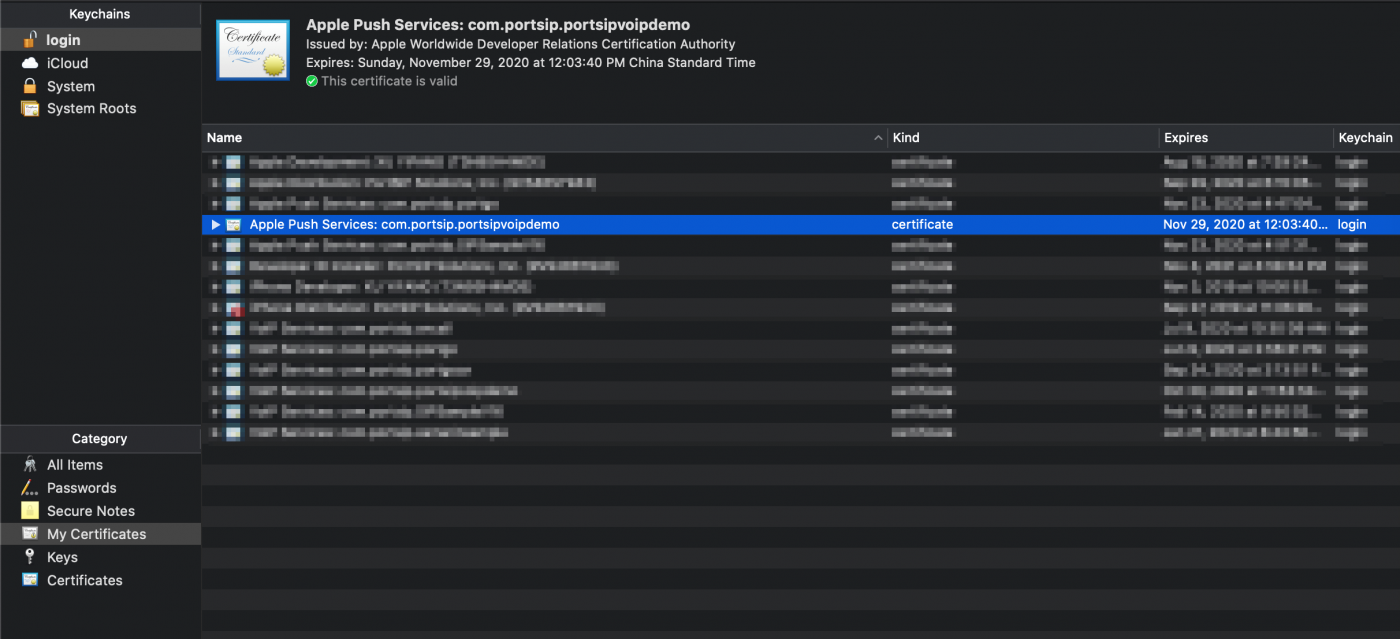
Task: Click the large certificate thumbnail image
Action: [x=253, y=50]
